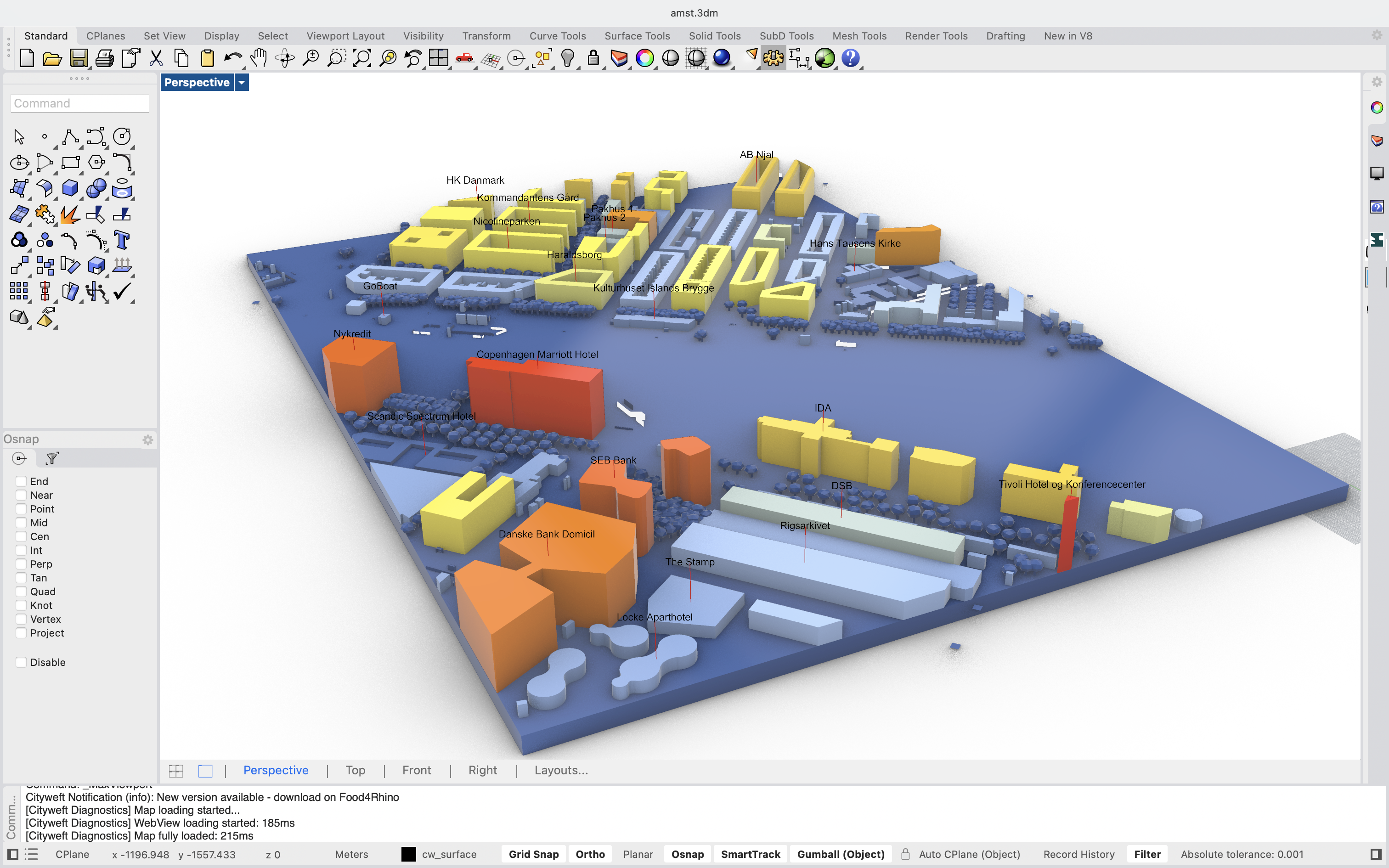This screenshot has width=1389, height=868.
Task: Select the Circle tool in sidebar
Action: pyautogui.click(x=122, y=137)
